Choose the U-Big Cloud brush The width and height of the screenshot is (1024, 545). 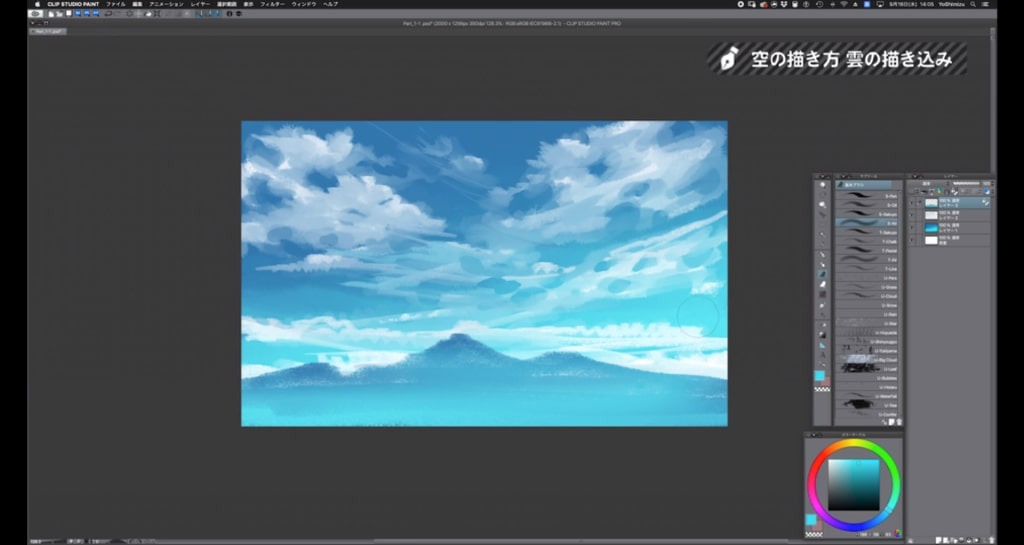(868, 360)
